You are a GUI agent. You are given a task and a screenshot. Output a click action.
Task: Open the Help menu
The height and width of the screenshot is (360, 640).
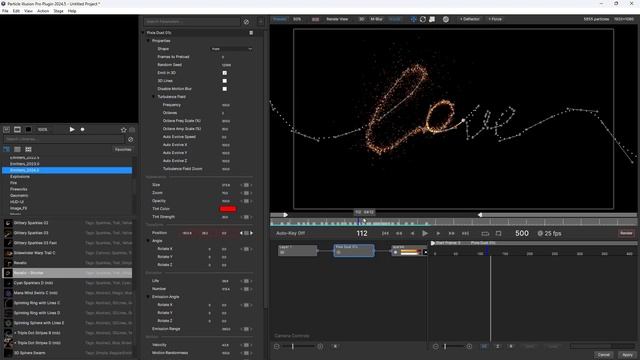(72, 11)
